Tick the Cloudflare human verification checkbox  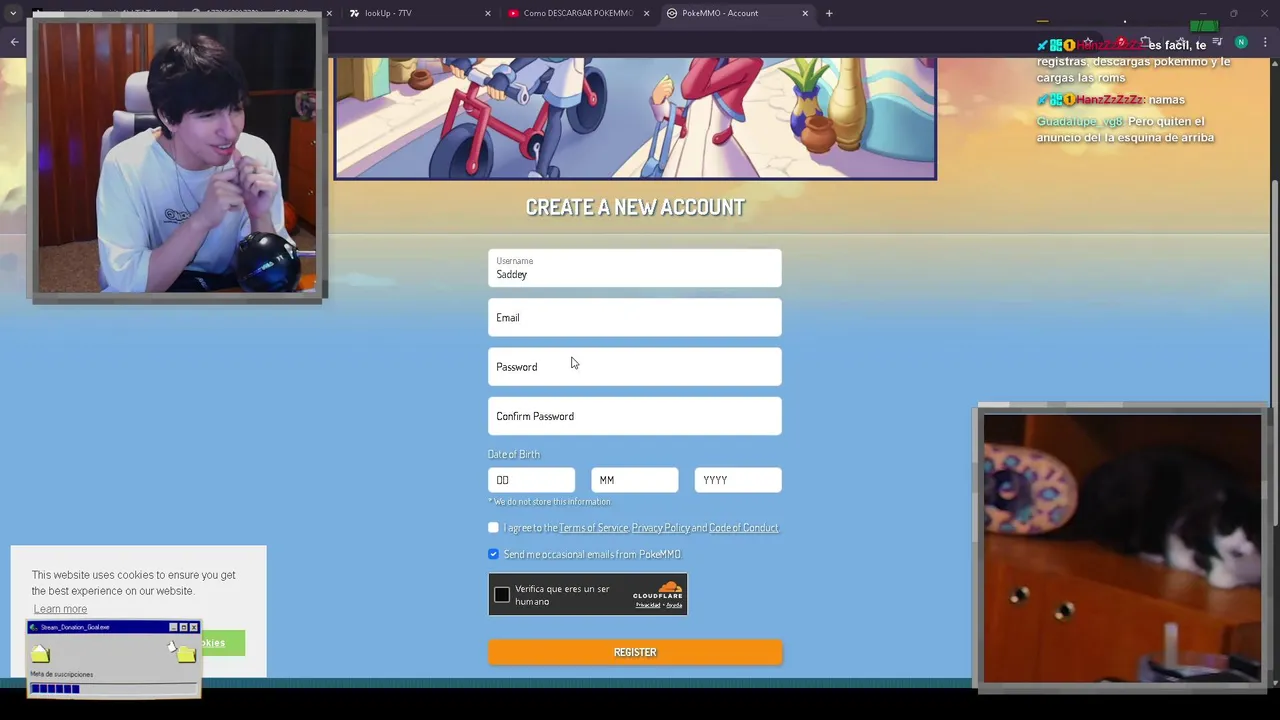coord(502,595)
